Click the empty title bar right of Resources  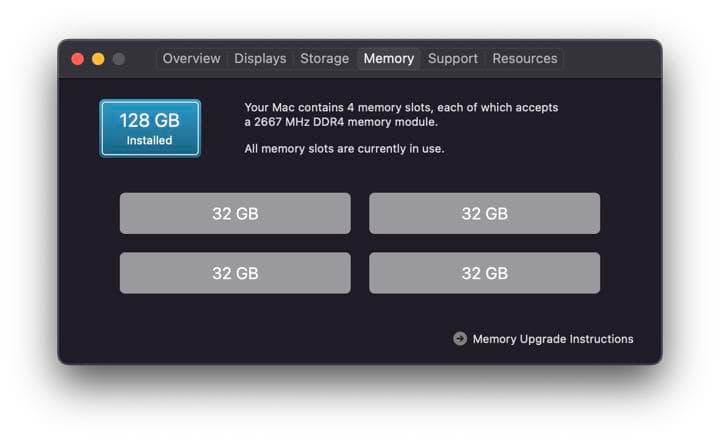tap(610, 59)
